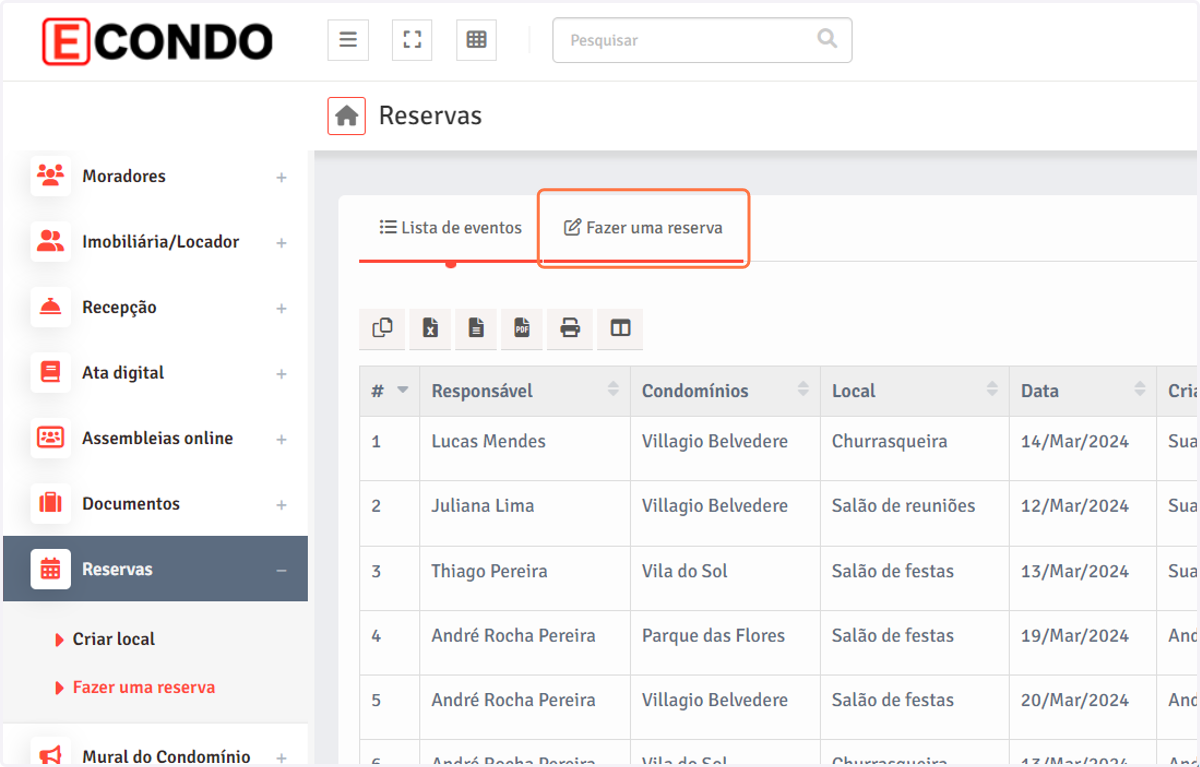Click the Recepção bell icon
Viewport: 1200px width, 767px height.
[x=50, y=307]
